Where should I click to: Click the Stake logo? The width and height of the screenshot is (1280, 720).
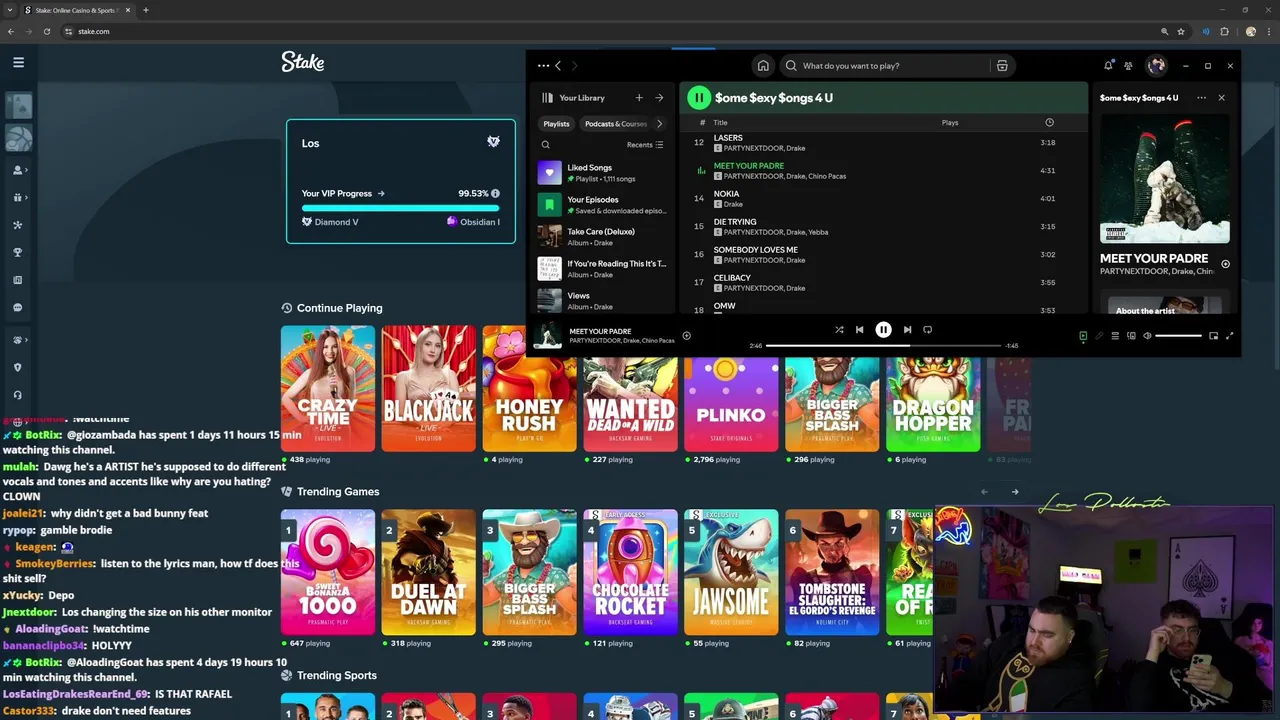coord(303,62)
